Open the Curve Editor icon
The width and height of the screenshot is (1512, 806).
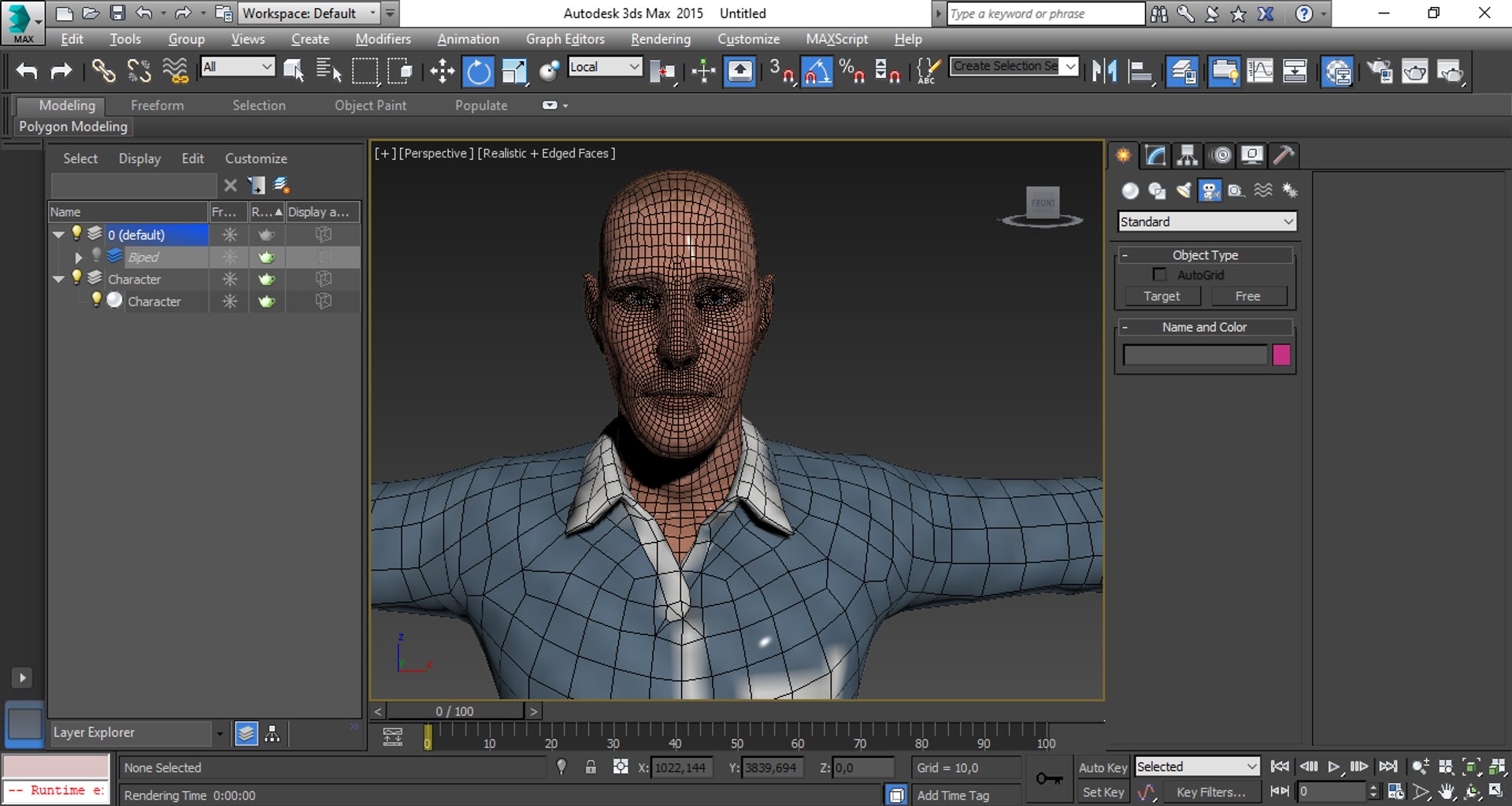click(x=1260, y=72)
